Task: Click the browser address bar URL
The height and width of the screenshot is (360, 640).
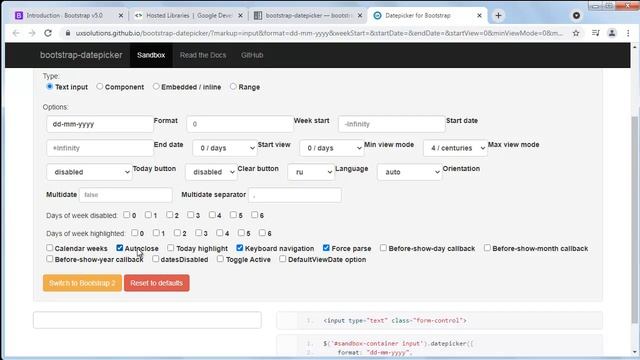Action: pyautogui.click(x=319, y=33)
